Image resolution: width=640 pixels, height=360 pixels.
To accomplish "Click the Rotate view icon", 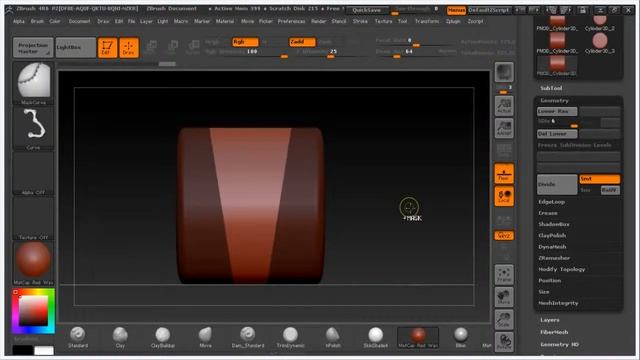I will pyautogui.click(x=504, y=342).
